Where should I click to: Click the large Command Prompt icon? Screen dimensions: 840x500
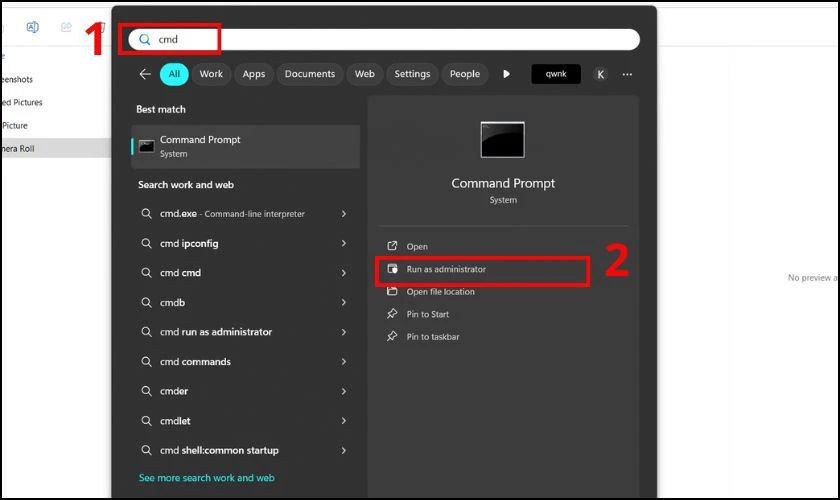[x=502, y=140]
